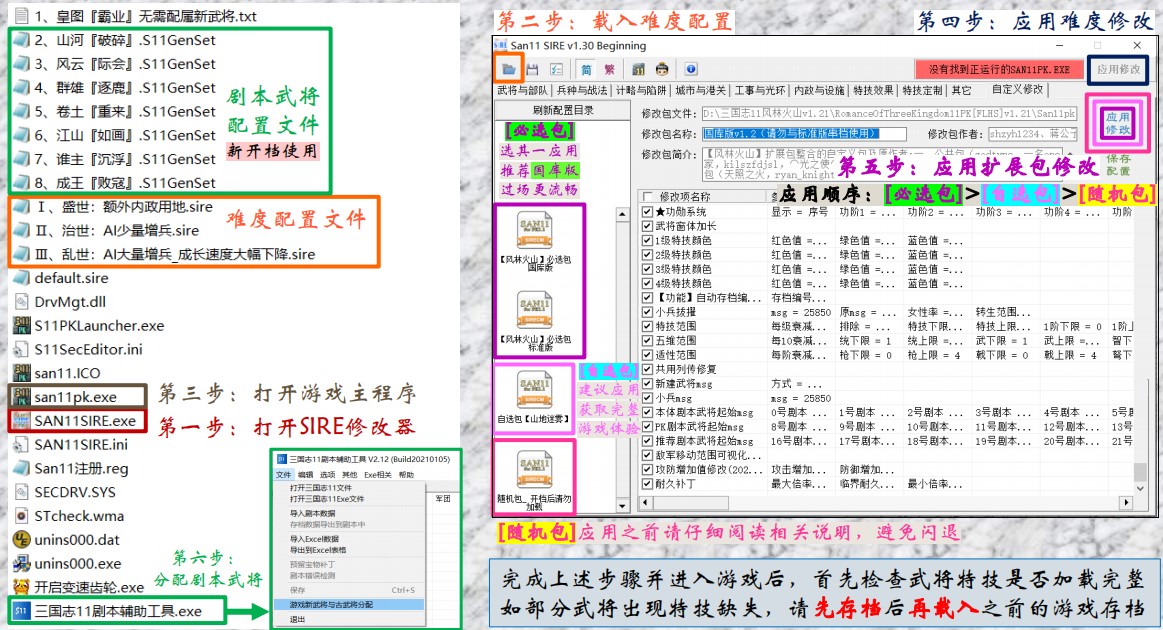This screenshot has height=630, width=1163.
Task: Toggle the 五维范围 checkbox
Action: [648, 341]
